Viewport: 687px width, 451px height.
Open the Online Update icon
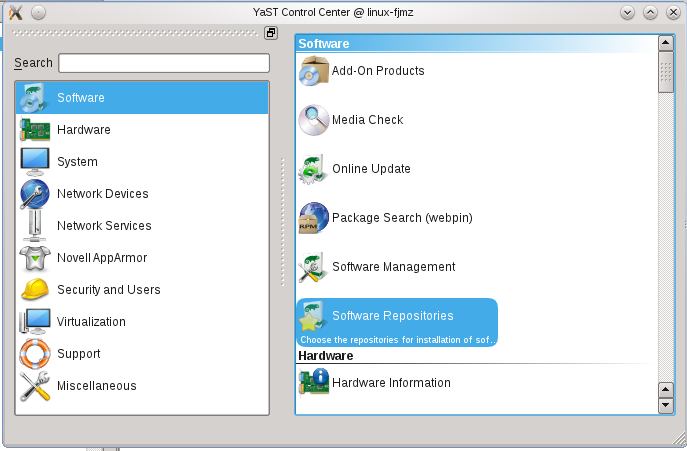tap(313, 169)
